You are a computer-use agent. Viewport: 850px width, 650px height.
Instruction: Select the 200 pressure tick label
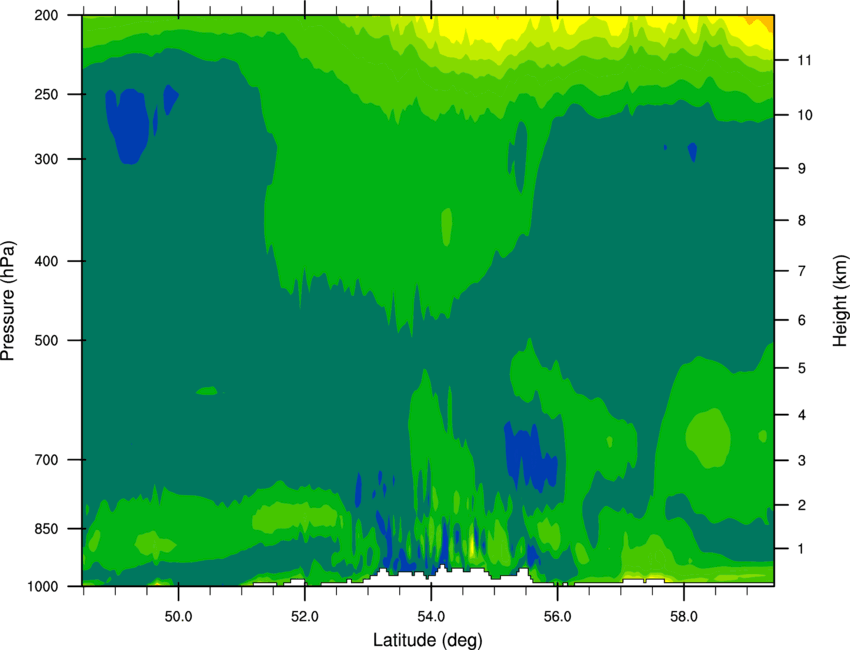47,15
